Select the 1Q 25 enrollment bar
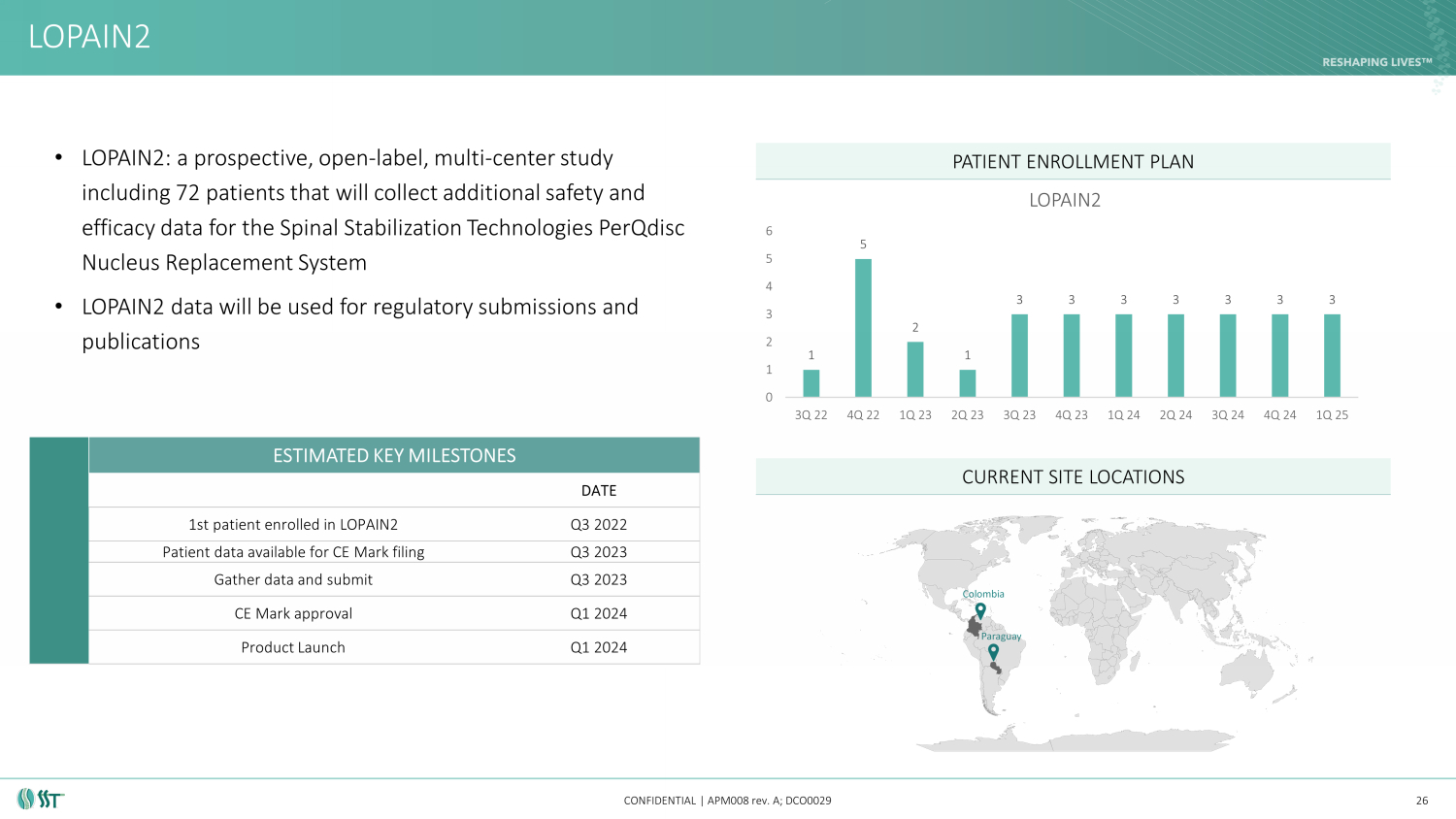The width and height of the screenshot is (1456, 819). (x=1332, y=355)
